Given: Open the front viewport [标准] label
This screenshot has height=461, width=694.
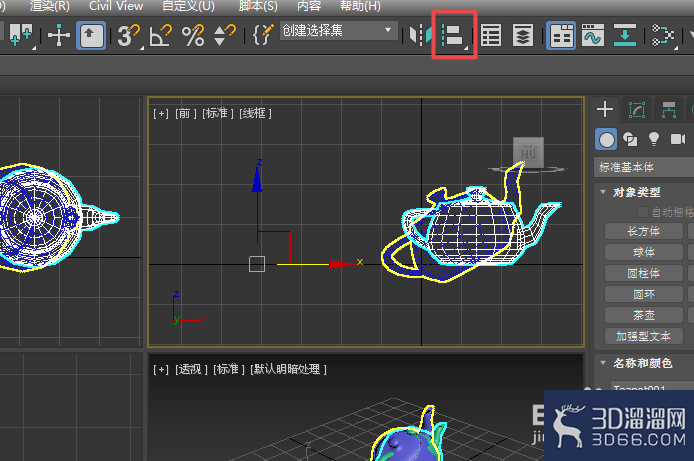Looking at the screenshot, I should coord(217,114).
